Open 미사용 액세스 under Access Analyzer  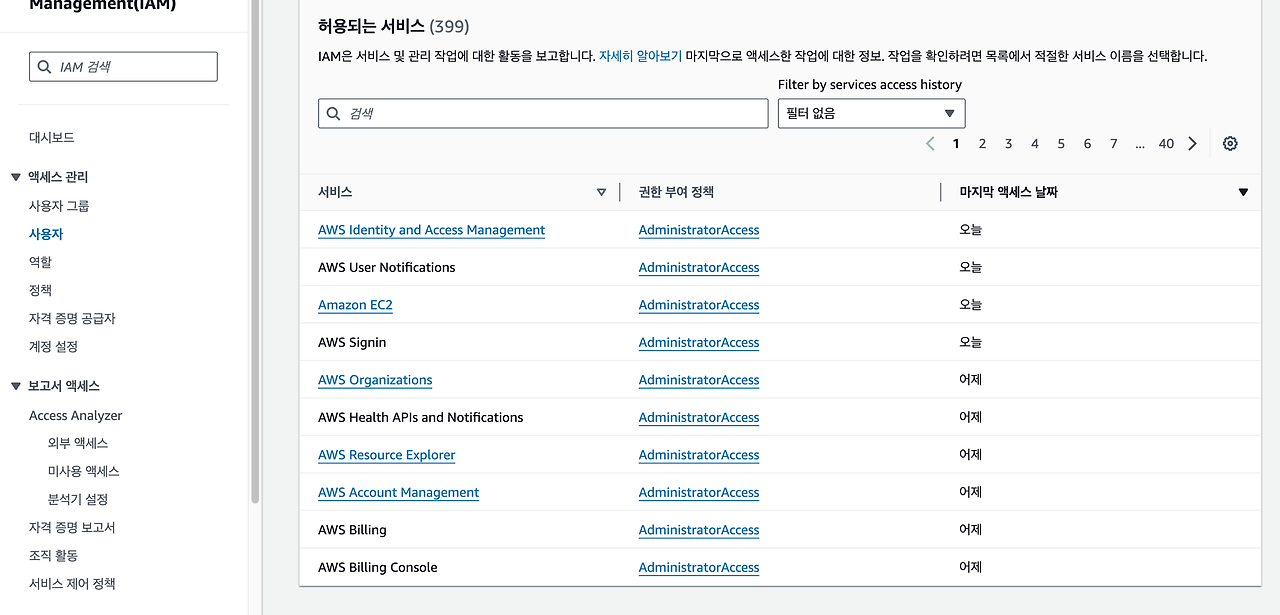click(84, 470)
